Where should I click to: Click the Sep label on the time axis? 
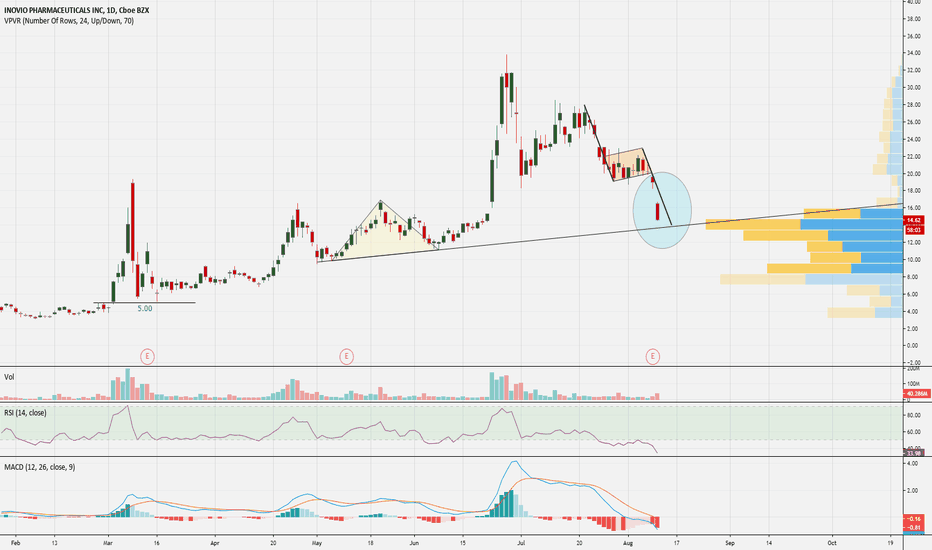730,543
